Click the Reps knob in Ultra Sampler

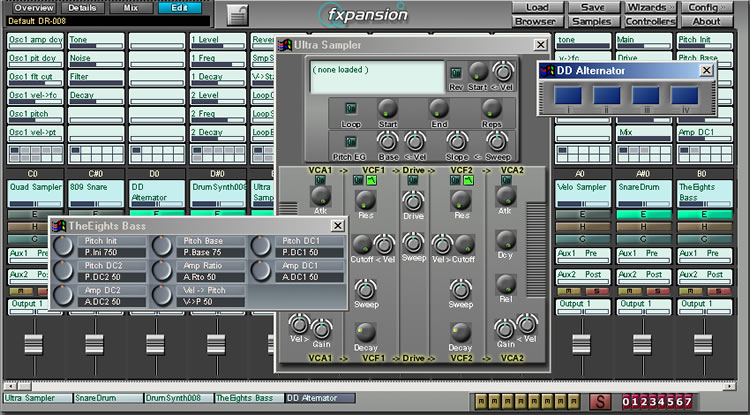(493, 110)
